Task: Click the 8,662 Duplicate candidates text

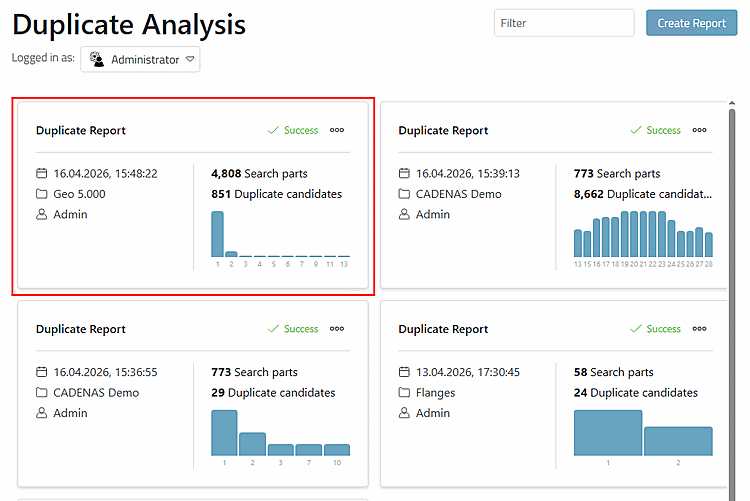Action: (643, 194)
